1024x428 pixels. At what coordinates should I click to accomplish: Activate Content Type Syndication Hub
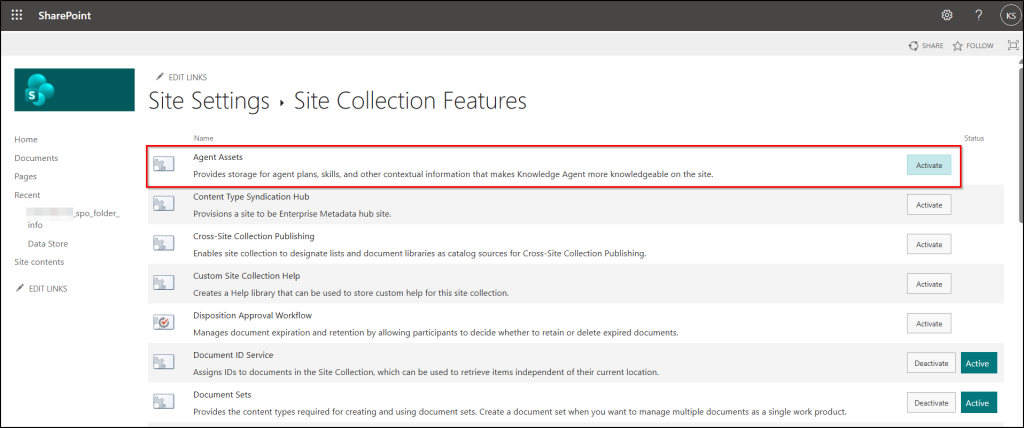pyautogui.click(x=929, y=205)
